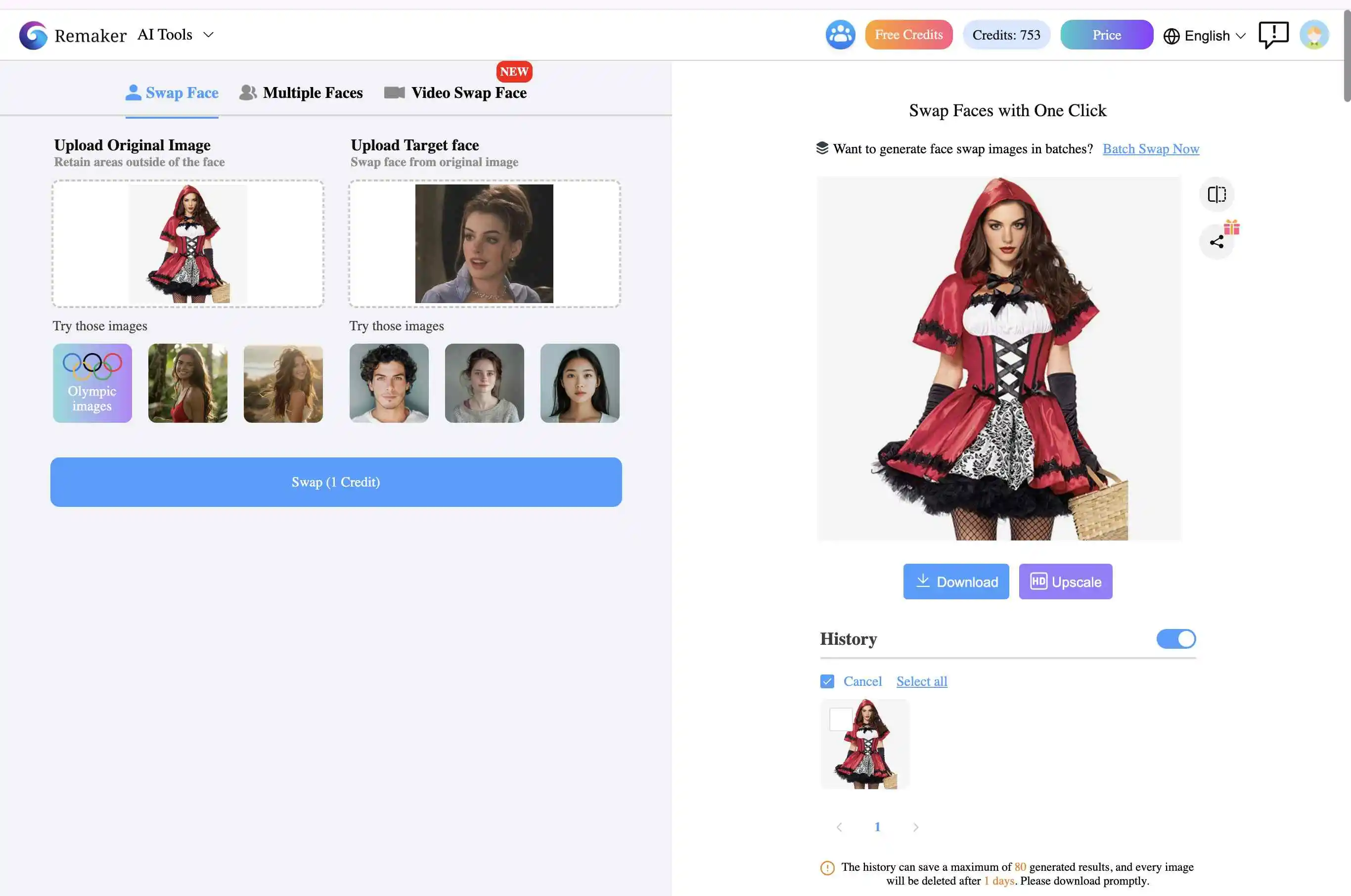Click the "Upload Original Image" heading
Screen dimensions: 1351x896
coord(132,145)
